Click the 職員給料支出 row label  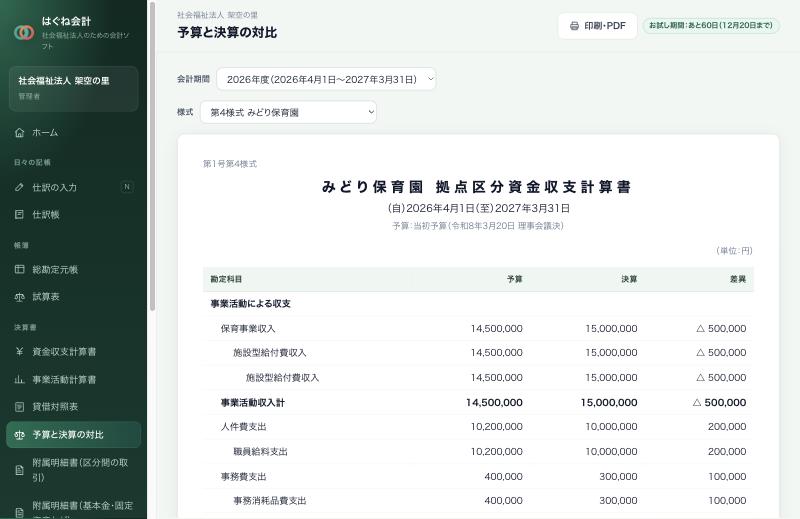point(260,452)
